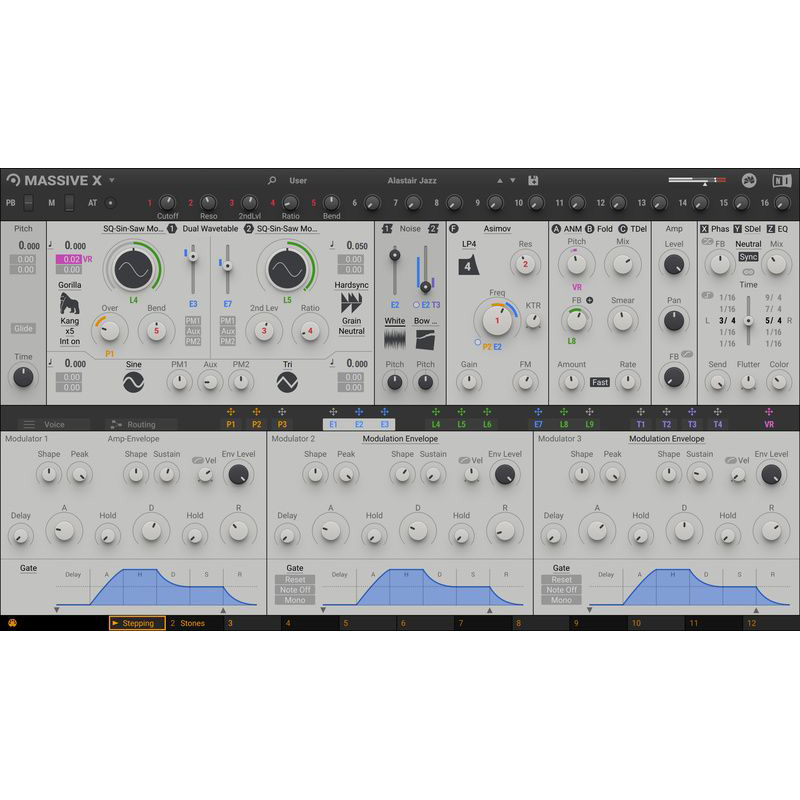Viewport: 800px width, 800px height.
Task: Click the Hardsync mode arrows icon
Action: pos(352,303)
